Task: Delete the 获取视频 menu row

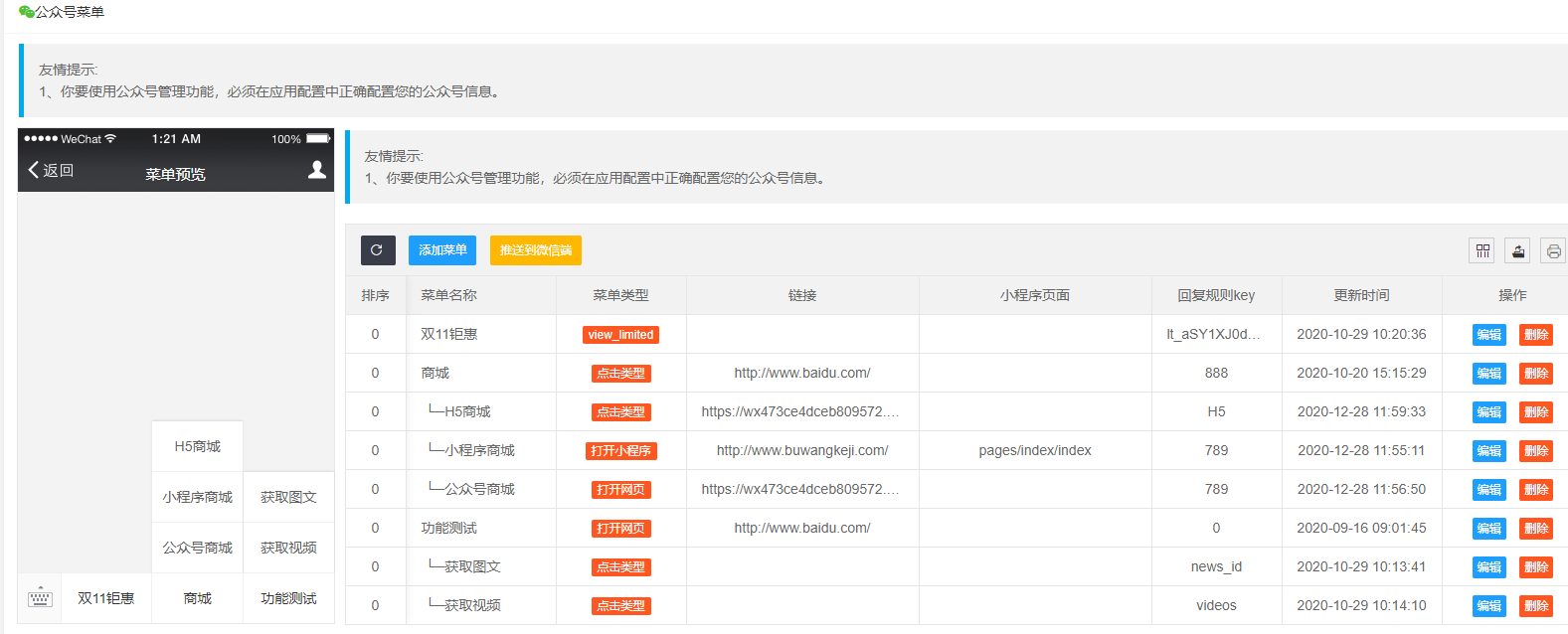Action: click(1535, 606)
